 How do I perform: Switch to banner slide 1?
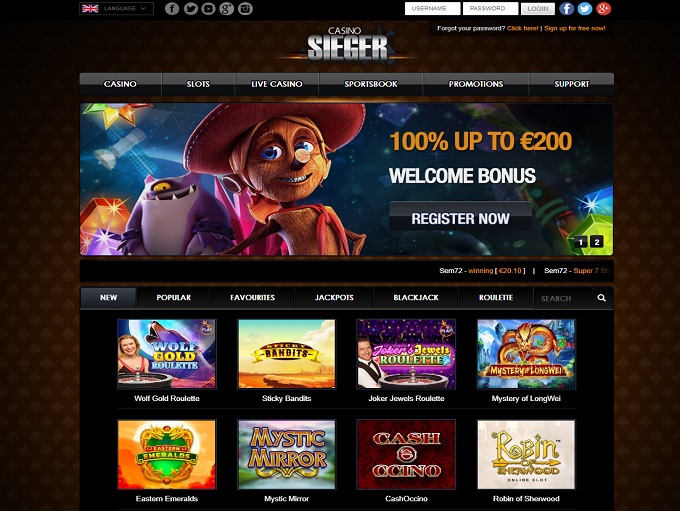tap(581, 242)
